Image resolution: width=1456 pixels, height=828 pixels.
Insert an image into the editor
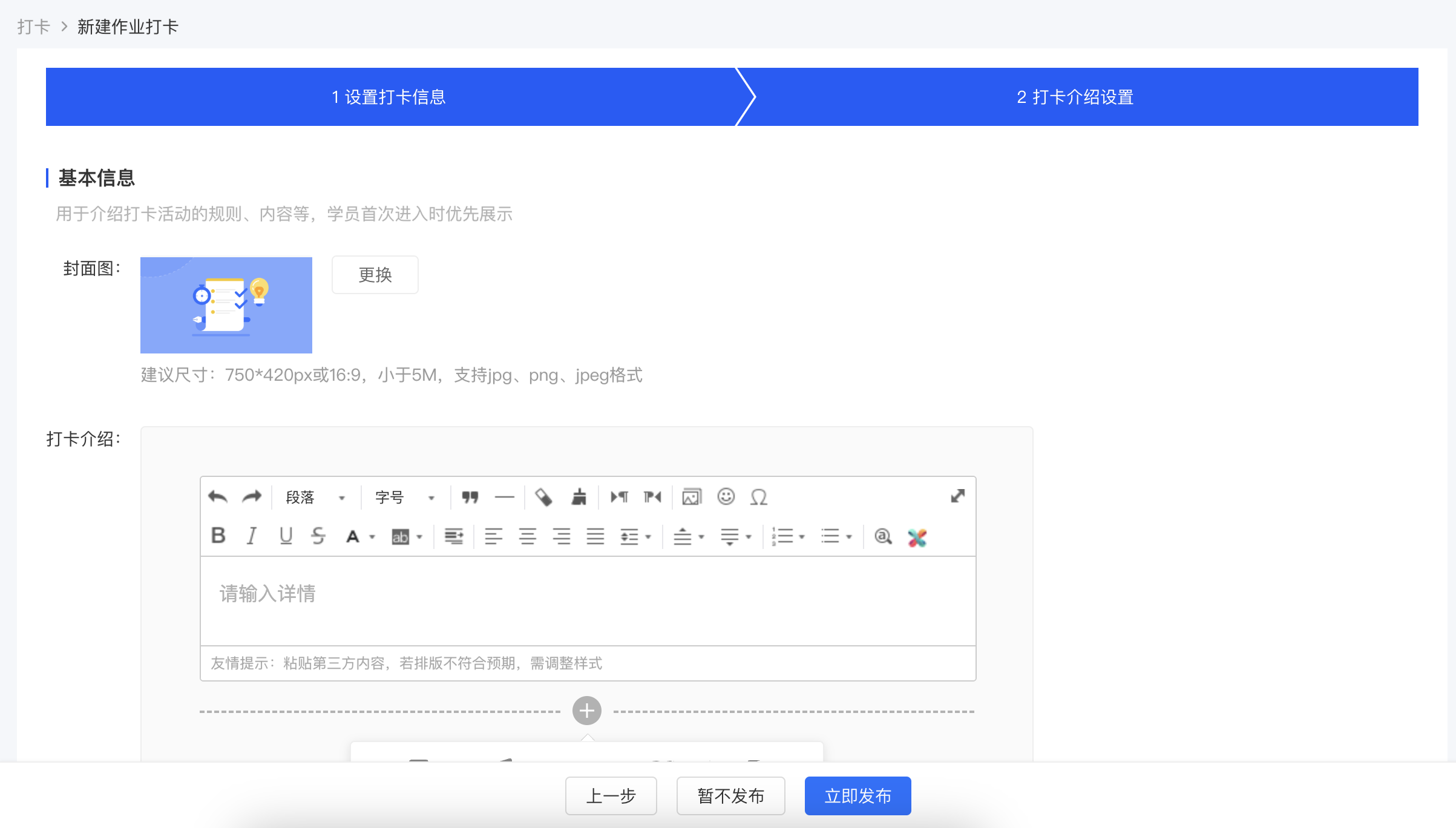coord(692,497)
